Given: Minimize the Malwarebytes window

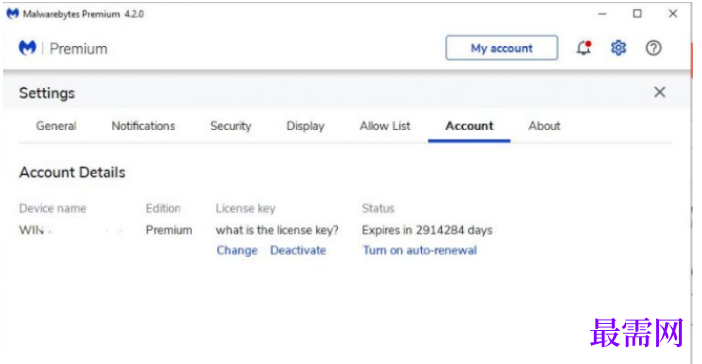Looking at the screenshot, I should [602, 14].
